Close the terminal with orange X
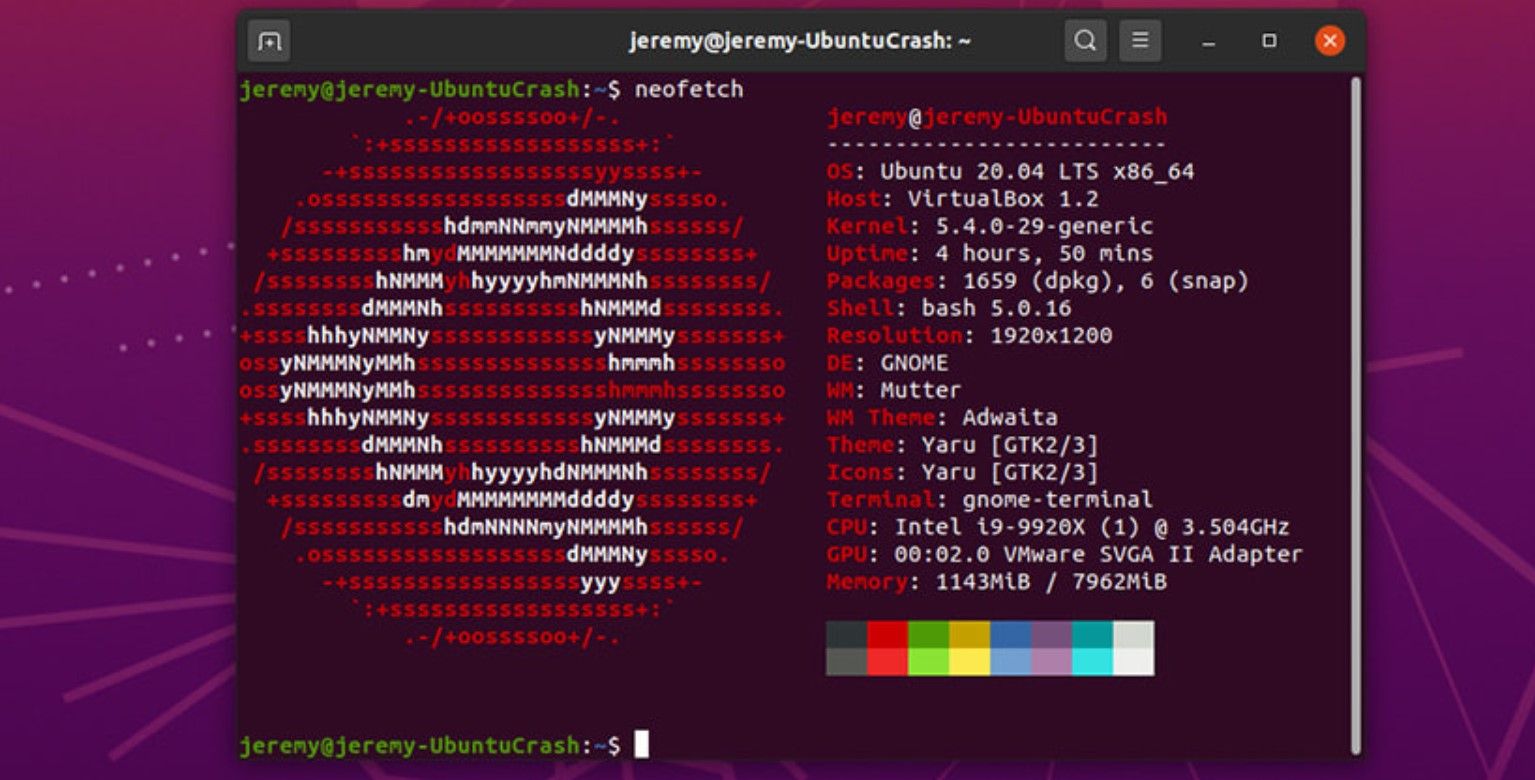 point(1329,41)
